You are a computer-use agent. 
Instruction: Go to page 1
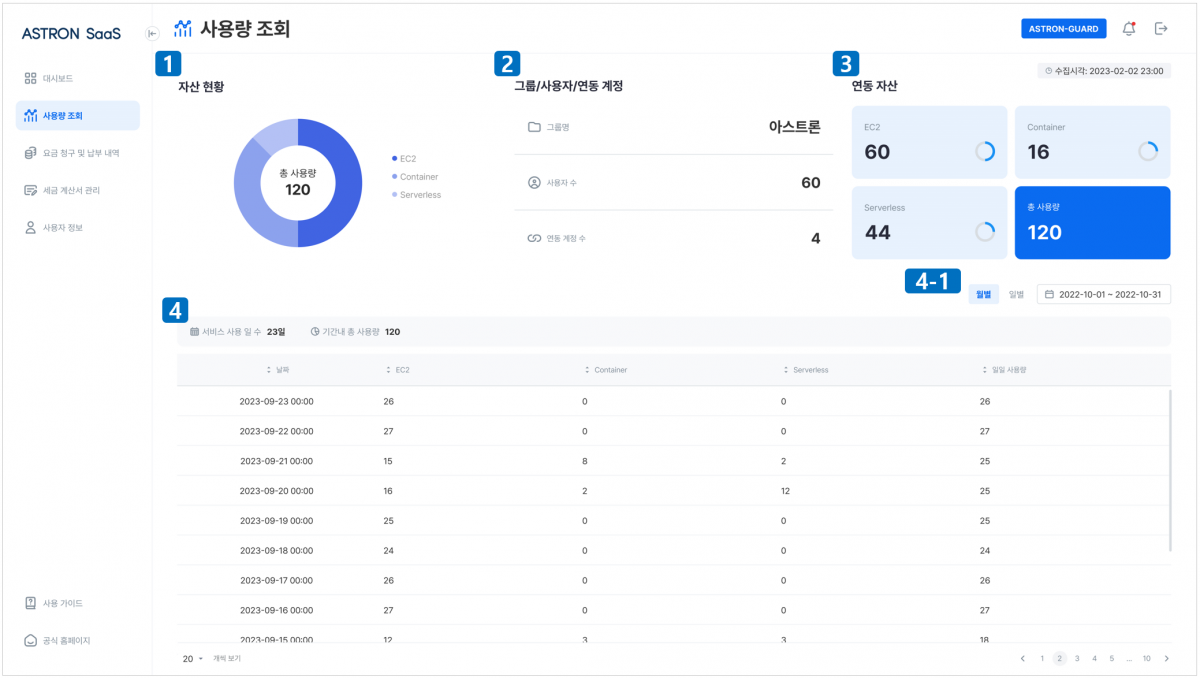point(1042,658)
